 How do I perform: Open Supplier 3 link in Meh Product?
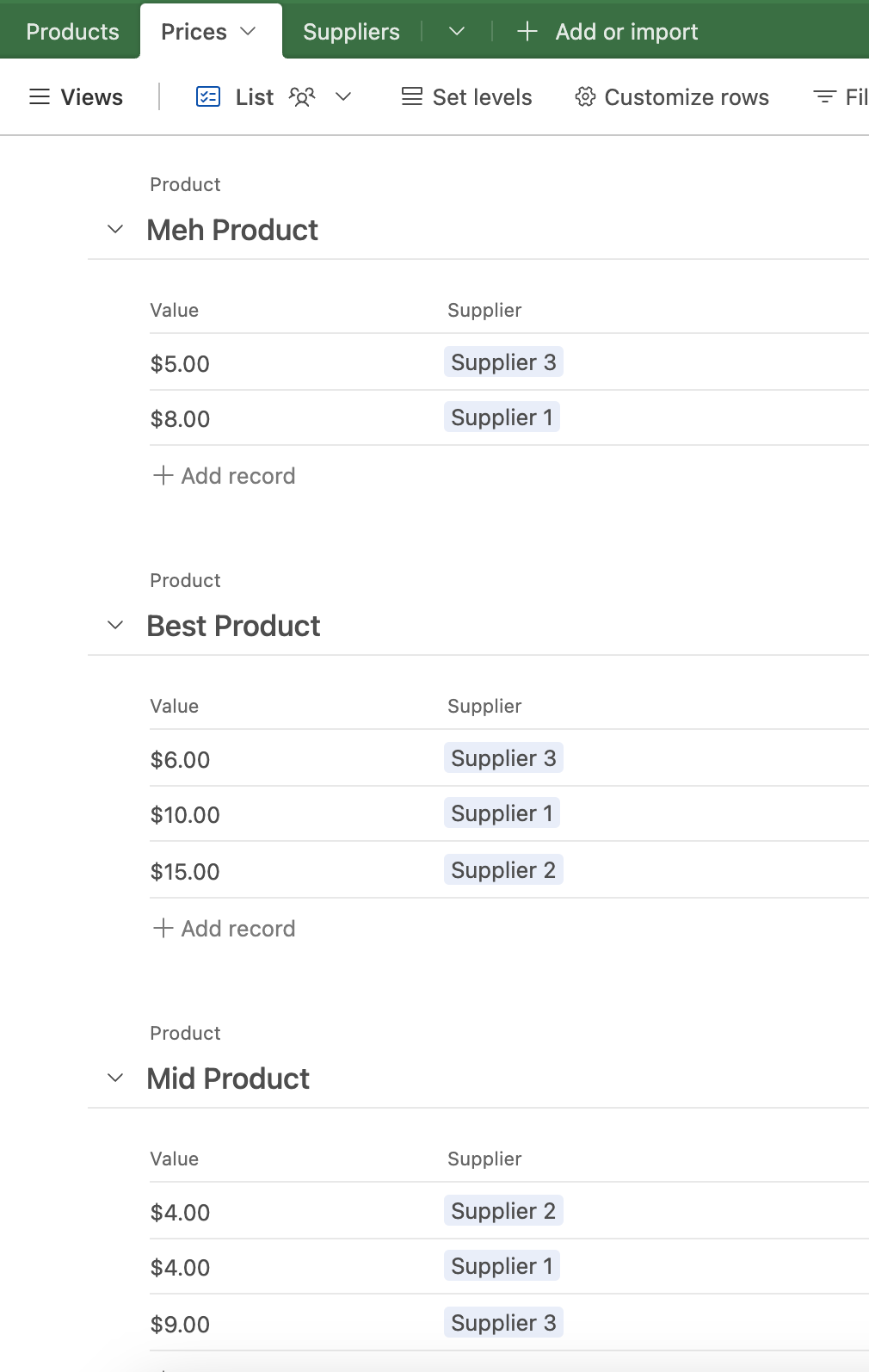pos(503,362)
